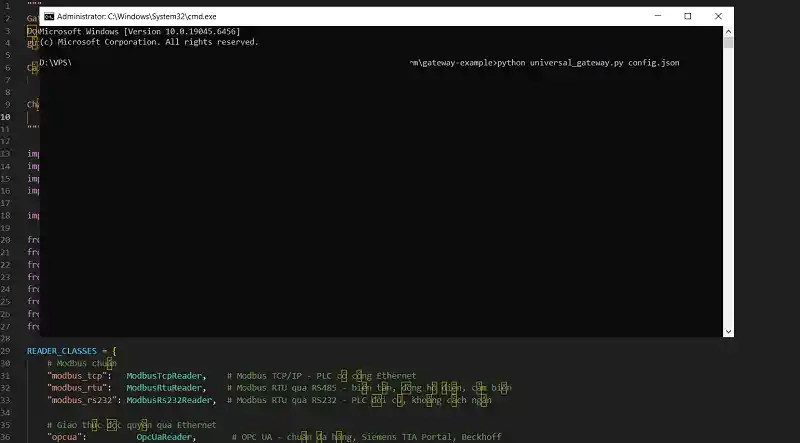
Task: Click ModbusTcpReader in the code
Action: (x=164, y=376)
